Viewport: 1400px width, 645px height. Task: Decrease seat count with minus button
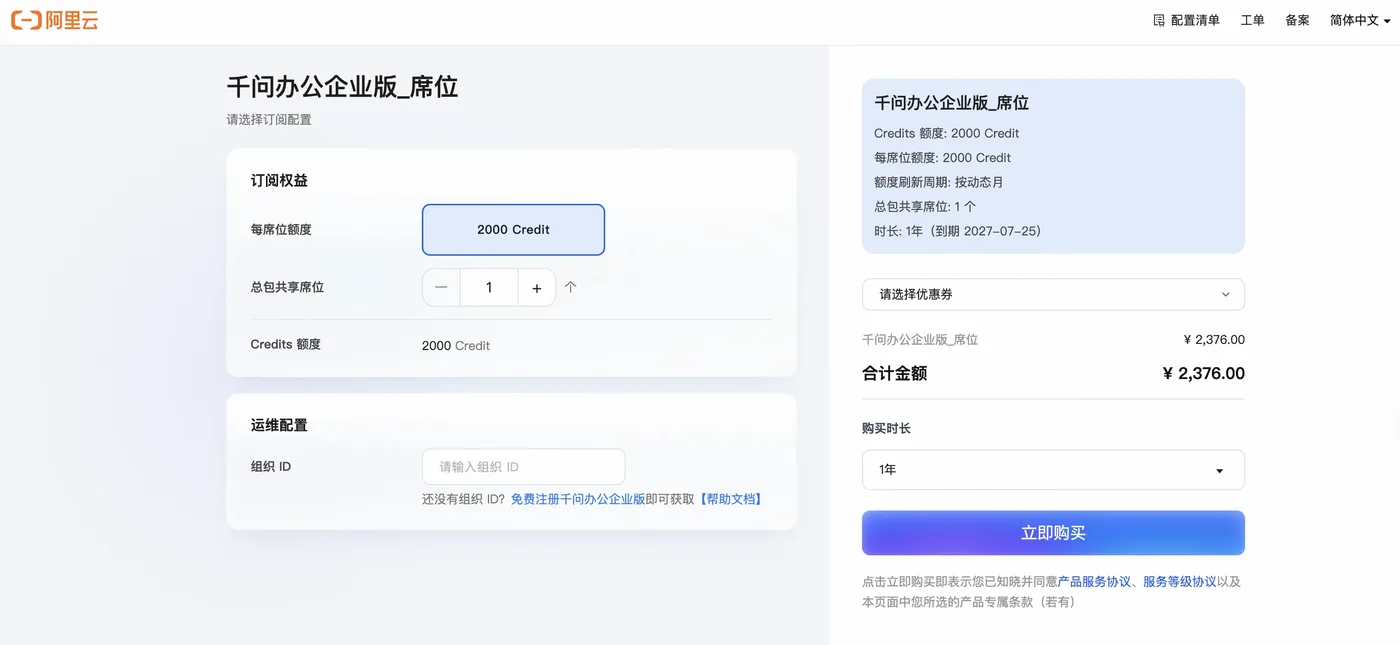click(x=441, y=288)
